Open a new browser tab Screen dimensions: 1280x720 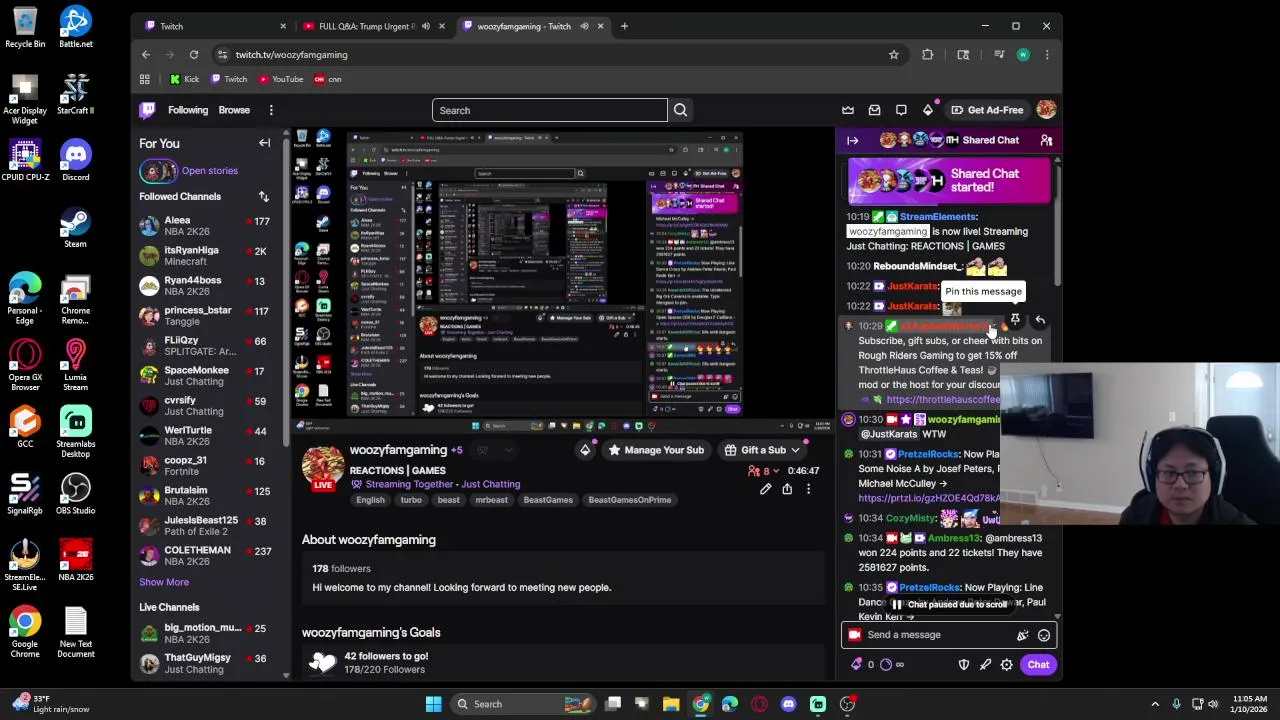pyautogui.click(x=624, y=26)
